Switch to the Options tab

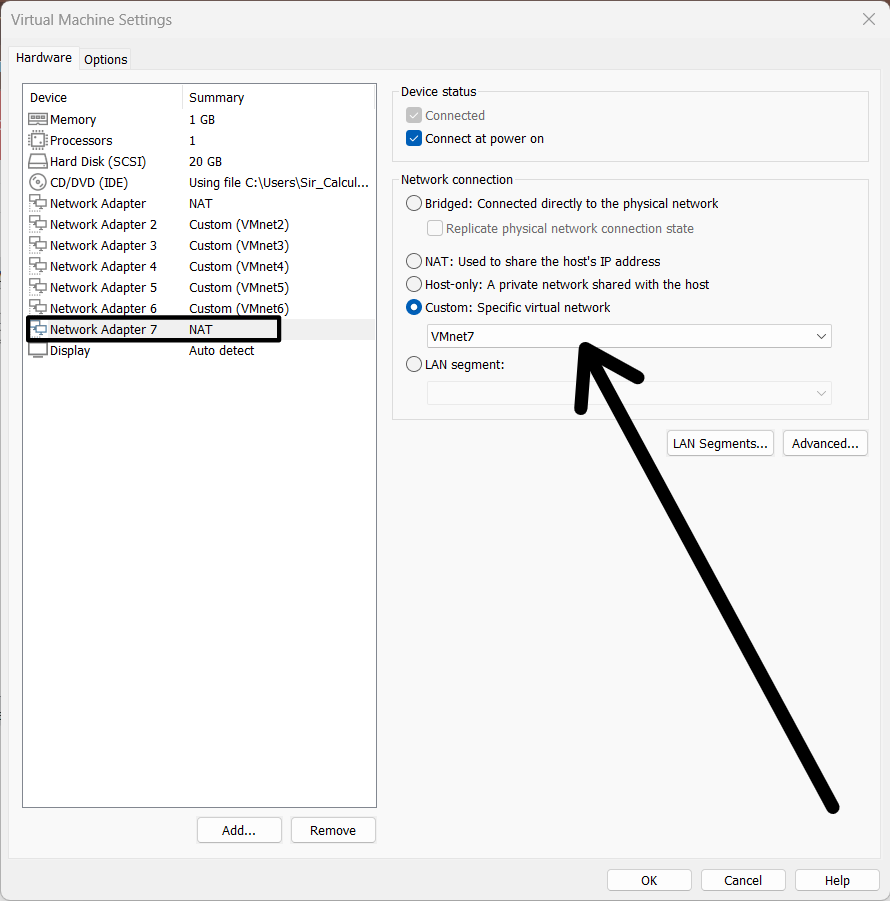click(106, 59)
